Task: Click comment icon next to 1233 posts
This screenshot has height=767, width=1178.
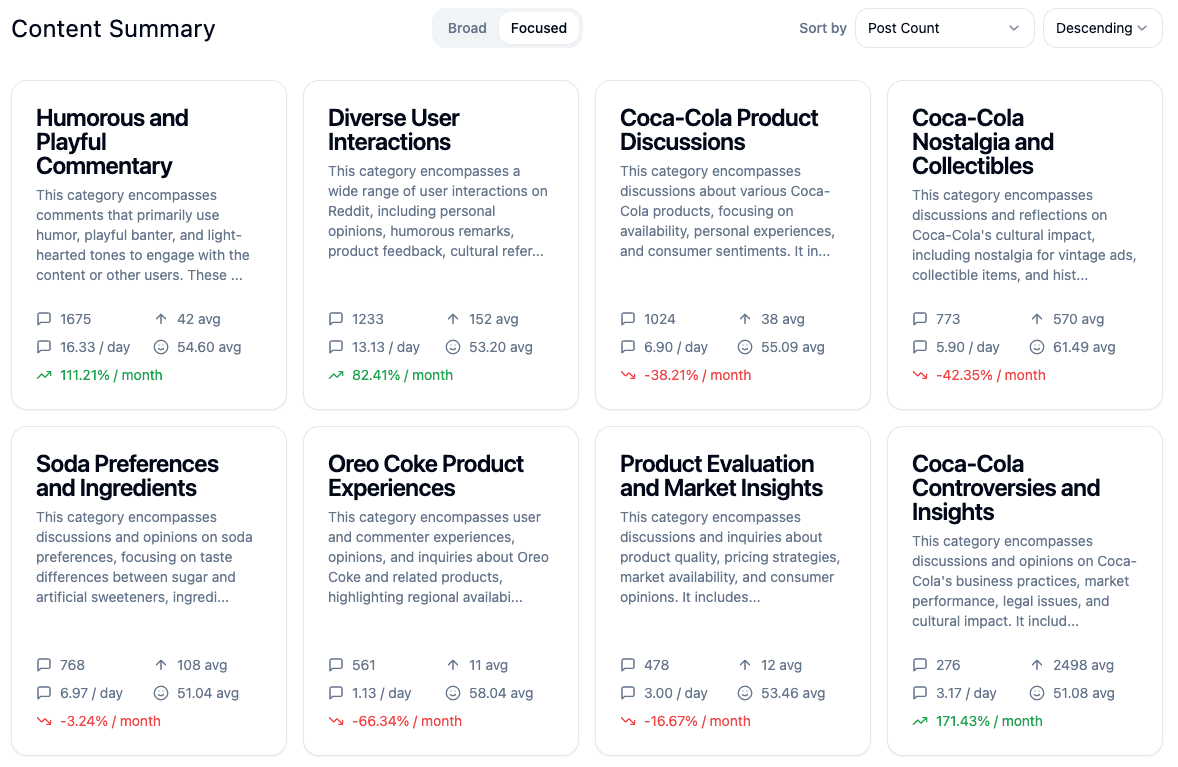Action: coord(336,319)
